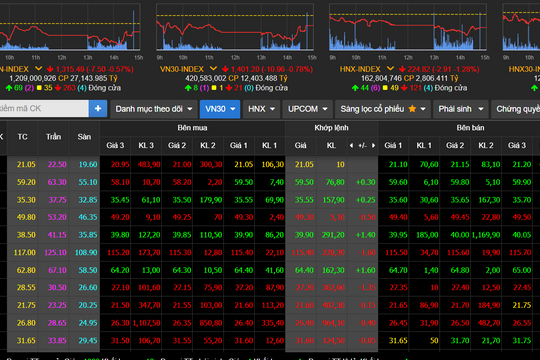
Task: Click floor price 46.35
Action: 88,217
